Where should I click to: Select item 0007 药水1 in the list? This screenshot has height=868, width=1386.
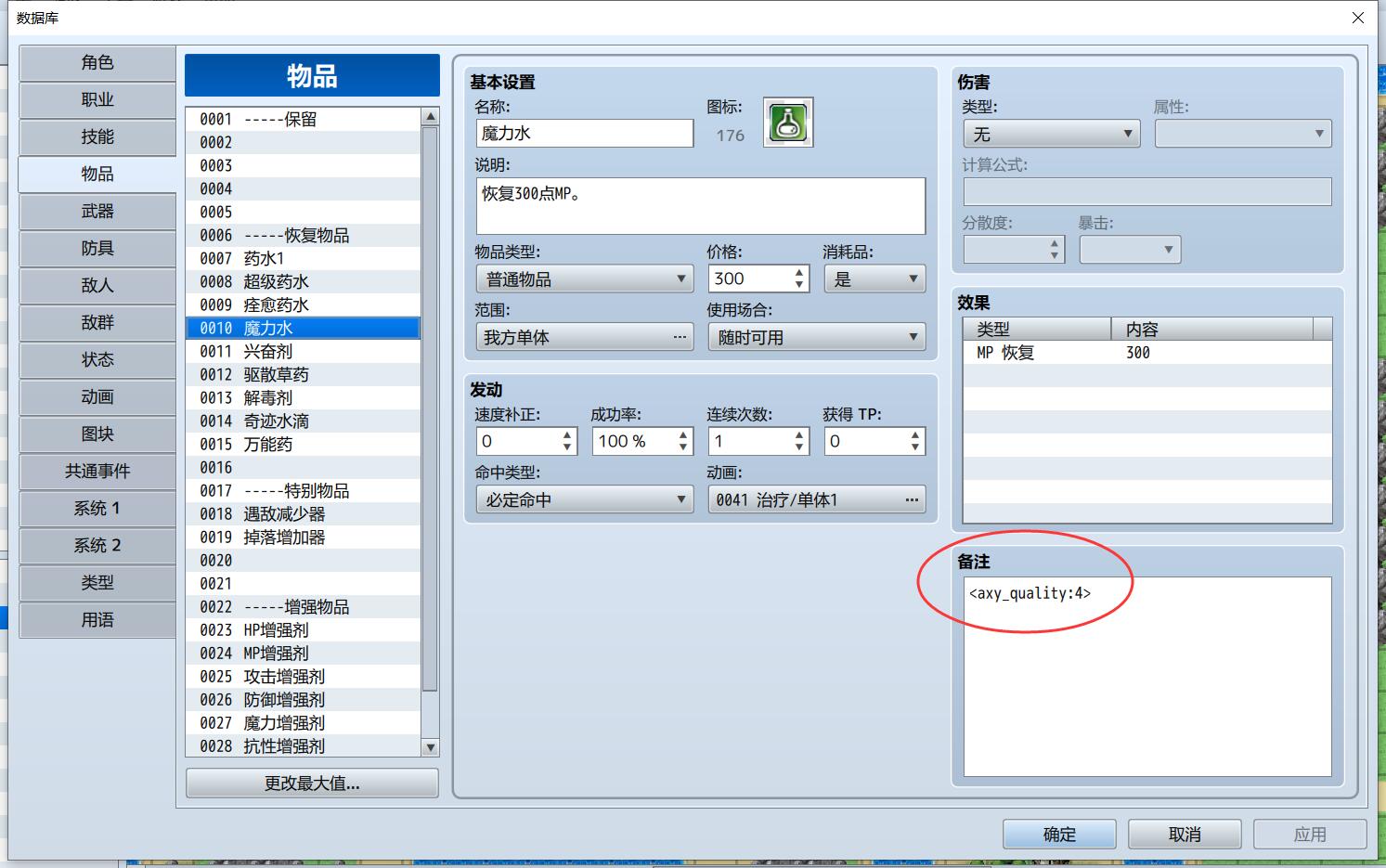304,258
